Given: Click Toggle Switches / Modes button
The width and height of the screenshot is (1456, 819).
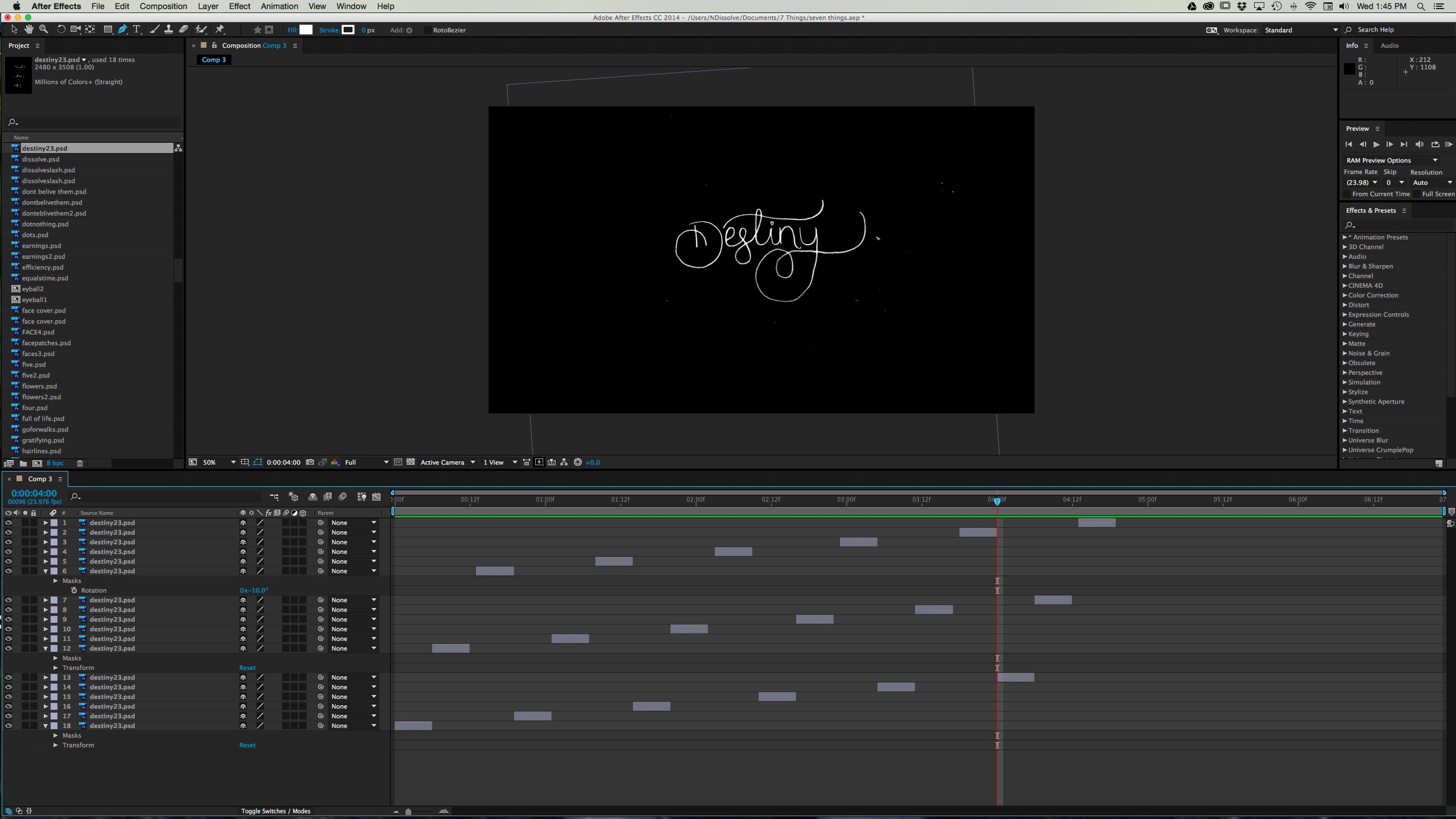Looking at the screenshot, I should (276, 811).
